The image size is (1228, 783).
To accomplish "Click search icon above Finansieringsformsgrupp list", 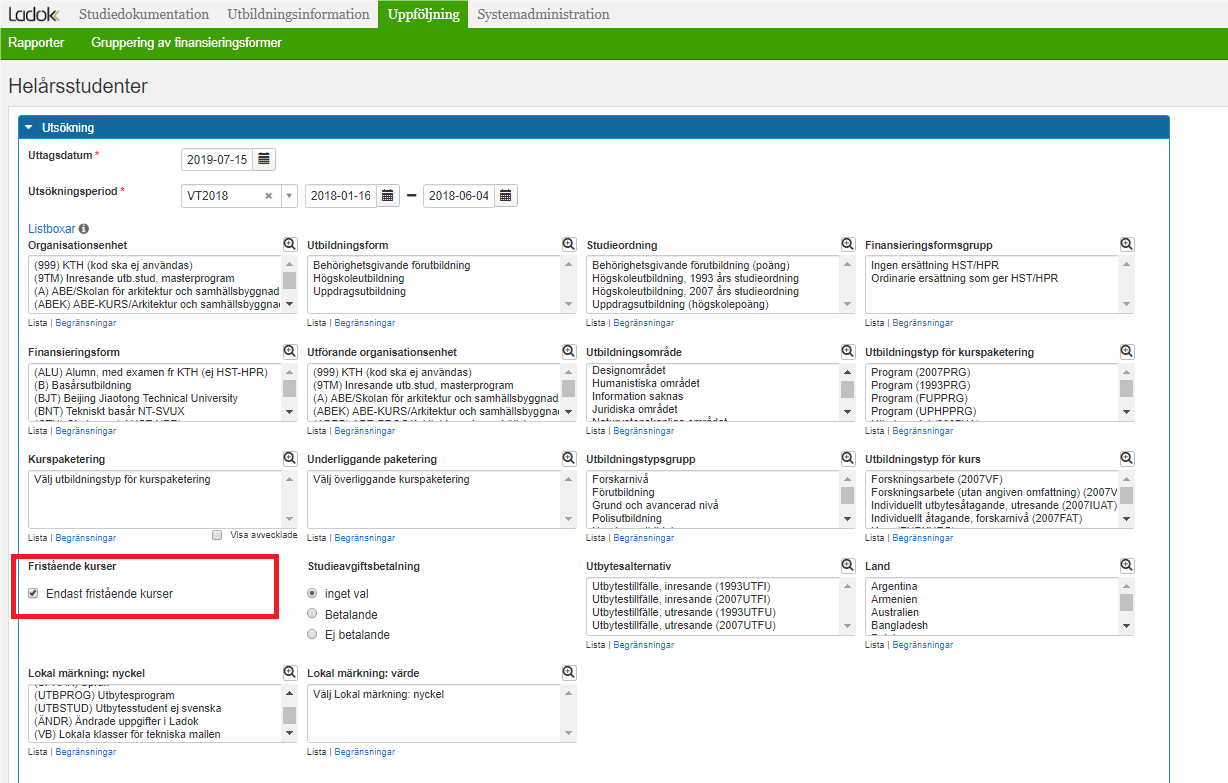I will pyautogui.click(x=1127, y=244).
